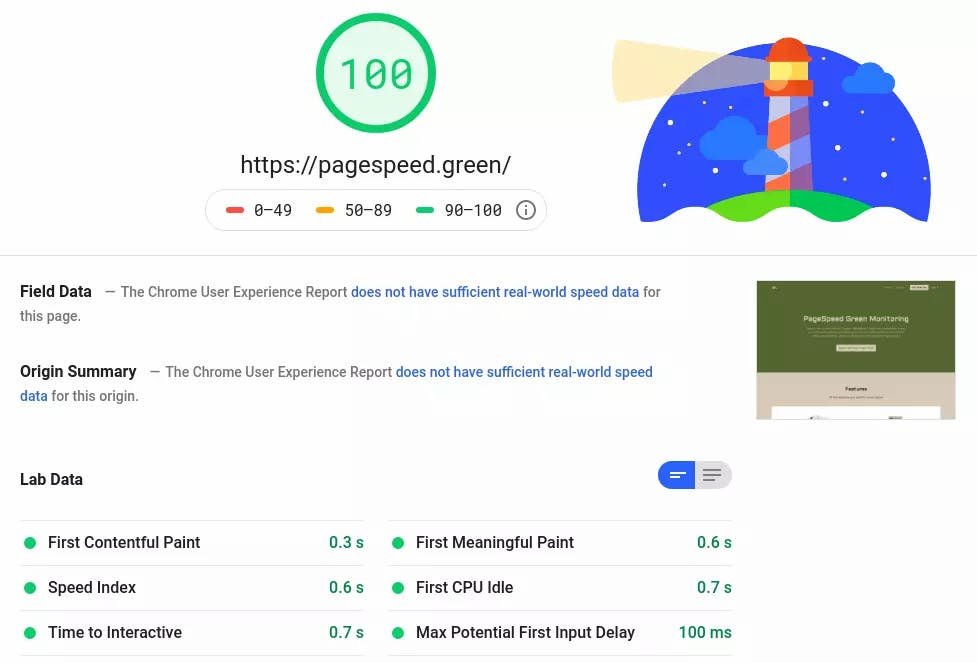Open the Lab Data section header
Image resolution: width=977 pixels, height=663 pixels.
point(51,479)
